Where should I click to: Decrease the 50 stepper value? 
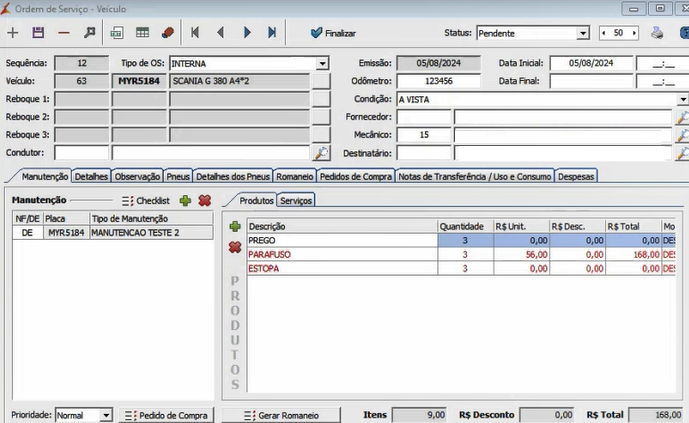604,33
